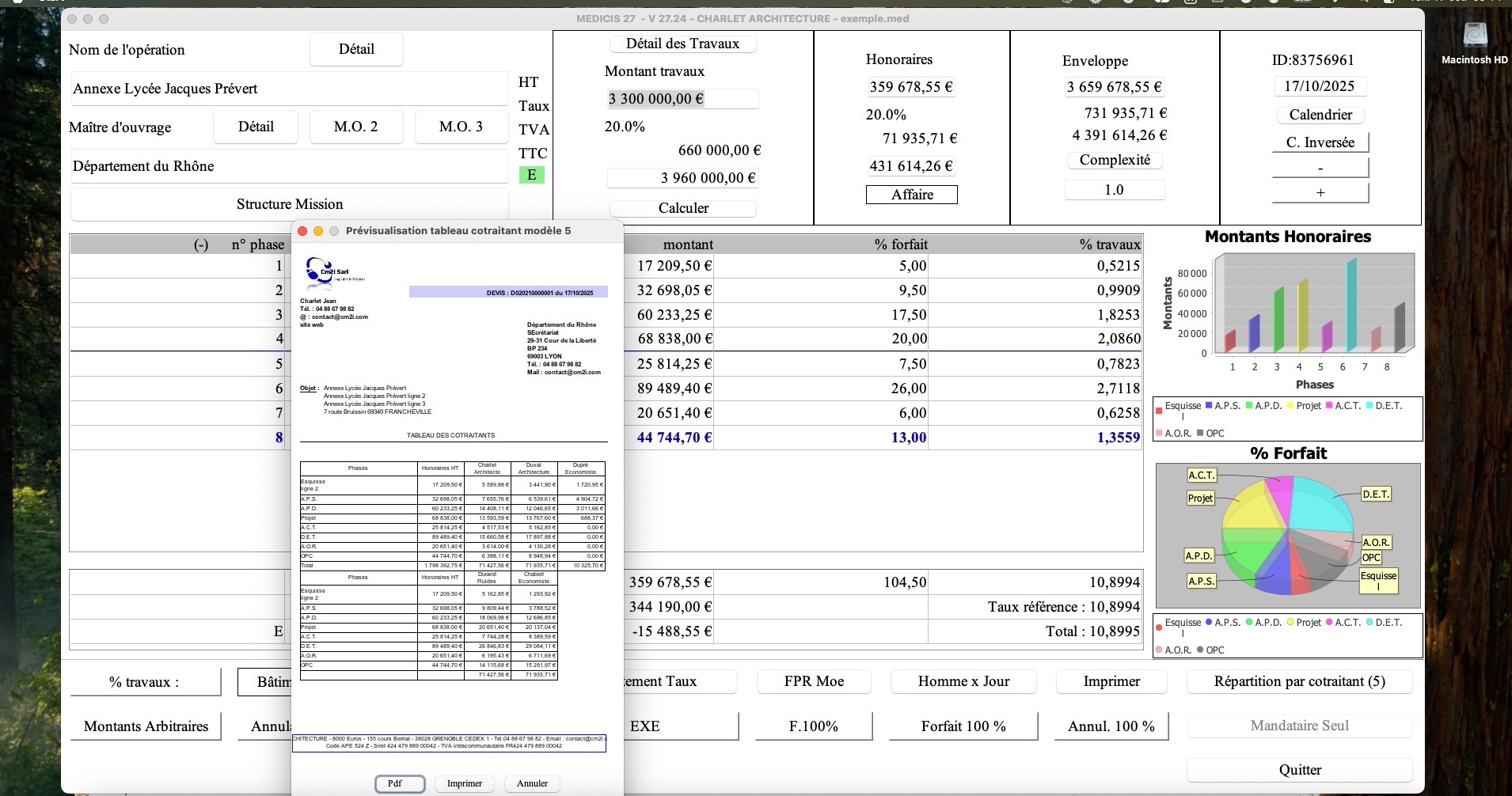This screenshot has width=1512, height=796.
Task: Click the plus stepper button
Action: point(1320,192)
